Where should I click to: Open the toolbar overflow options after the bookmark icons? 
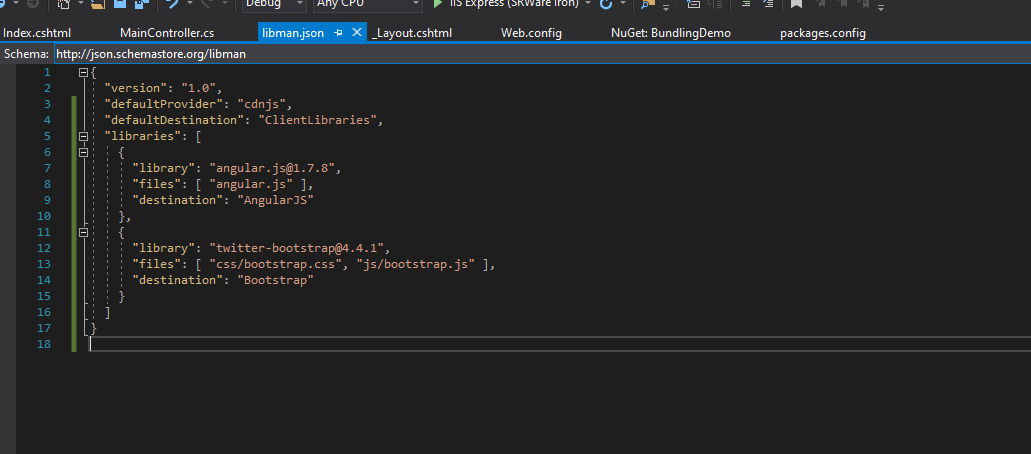point(881,7)
